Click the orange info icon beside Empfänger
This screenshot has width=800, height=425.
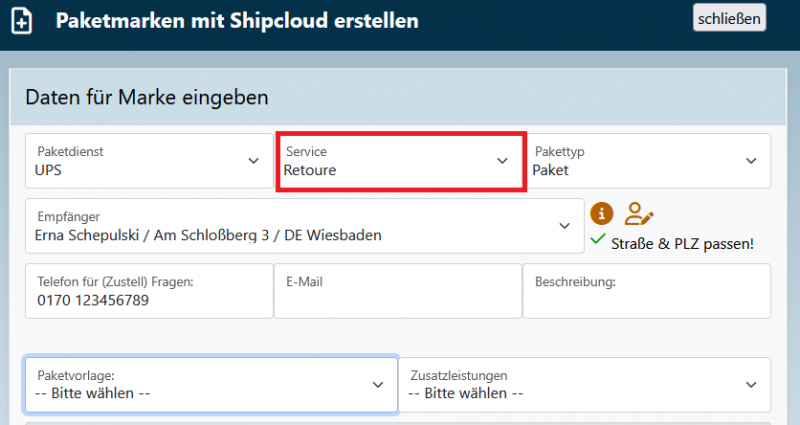coord(601,213)
